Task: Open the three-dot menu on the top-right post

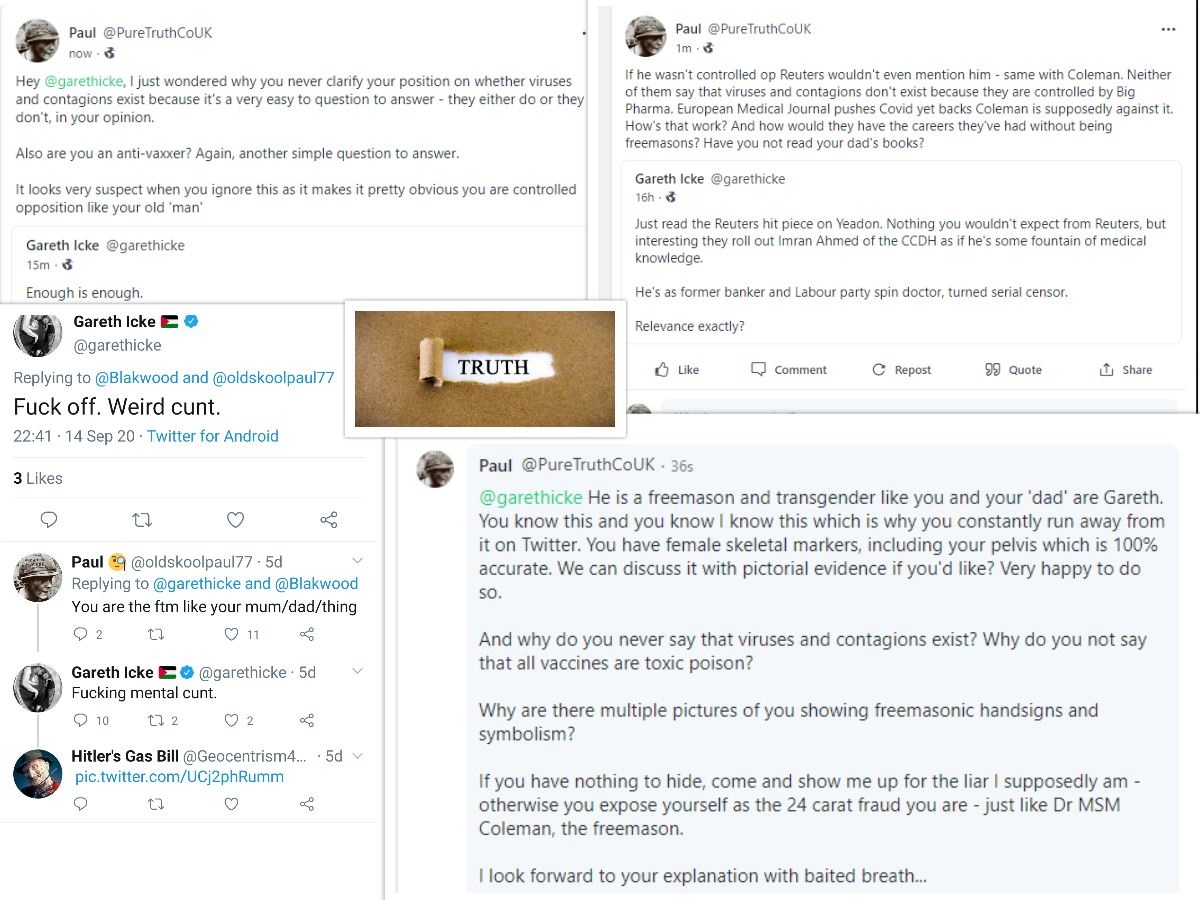Action: coord(1168,30)
